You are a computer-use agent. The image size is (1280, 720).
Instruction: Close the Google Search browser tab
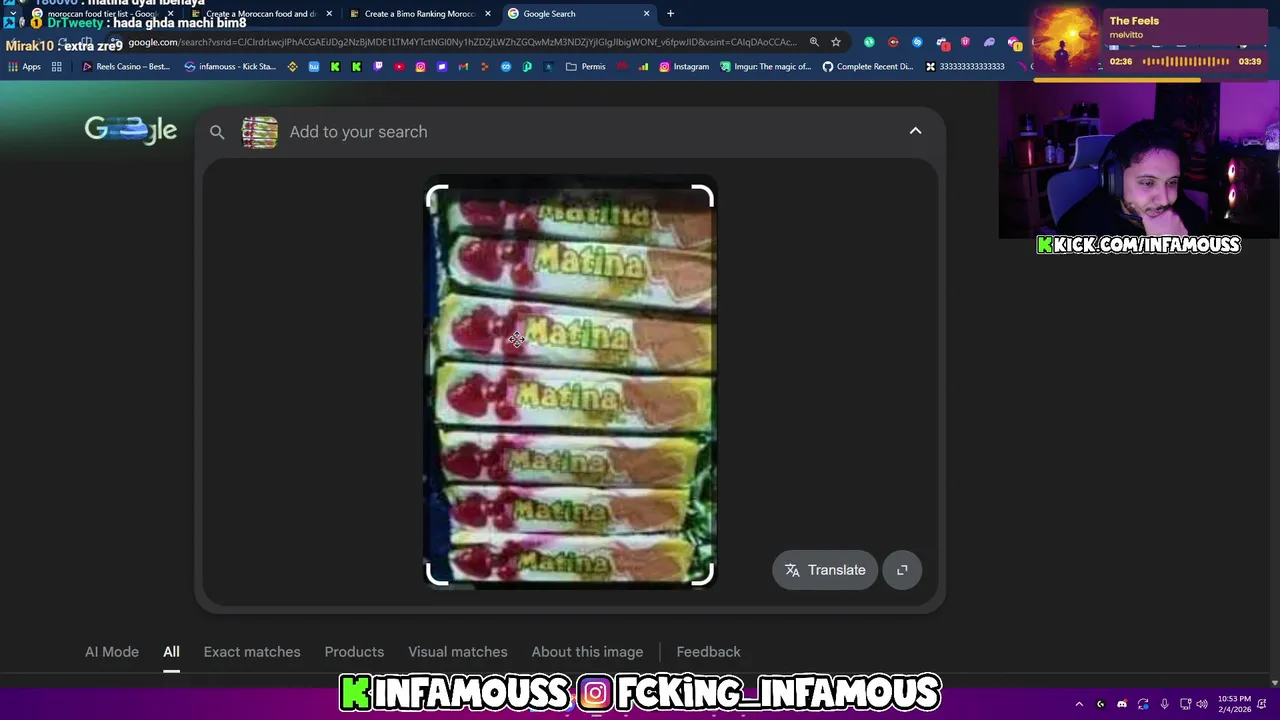(x=646, y=14)
